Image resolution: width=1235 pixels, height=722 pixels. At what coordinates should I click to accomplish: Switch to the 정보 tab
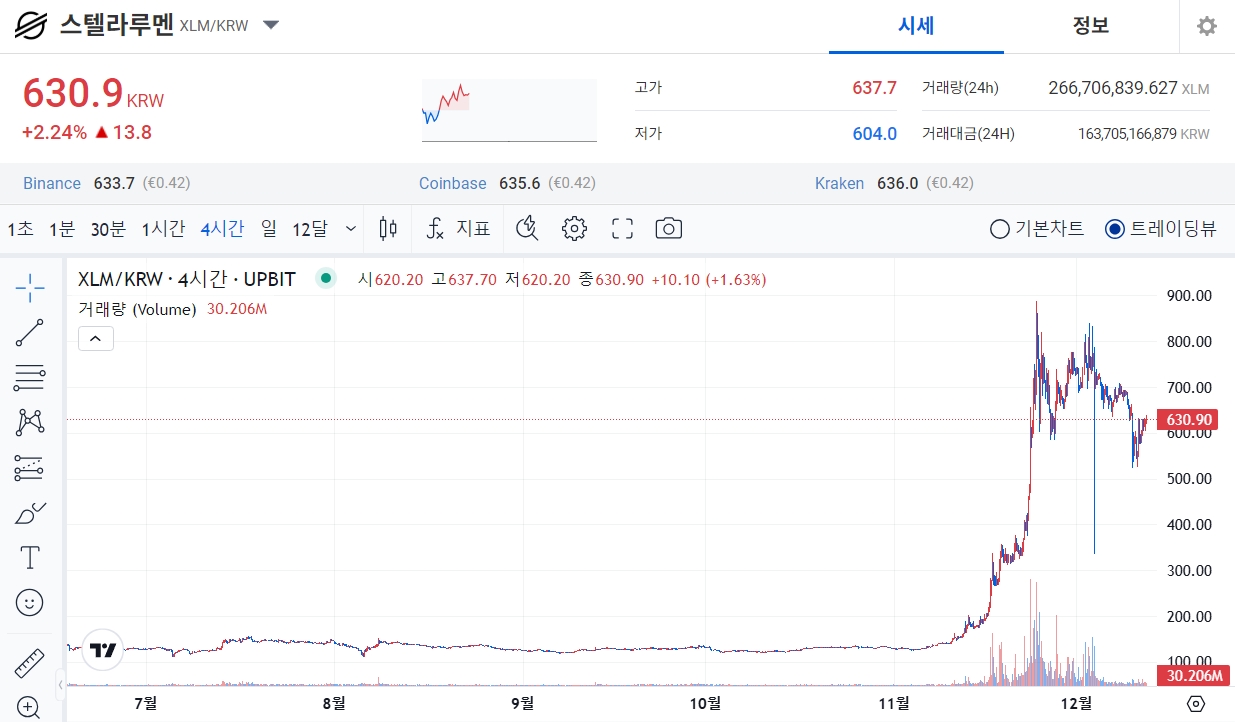pyautogui.click(x=1091, y=26)
